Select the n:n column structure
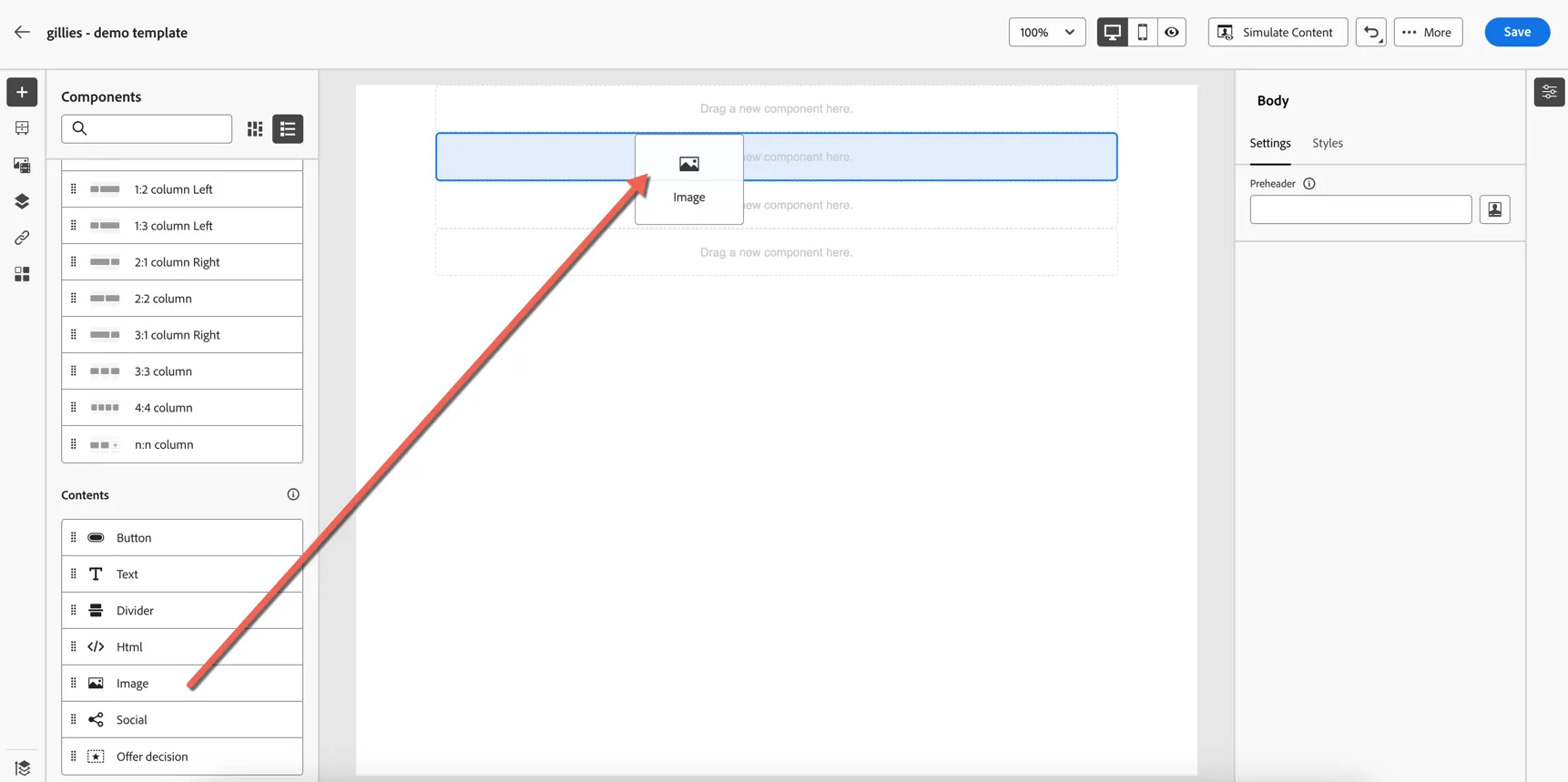Screen dimensions: 1568x782 tap(182, 444)
